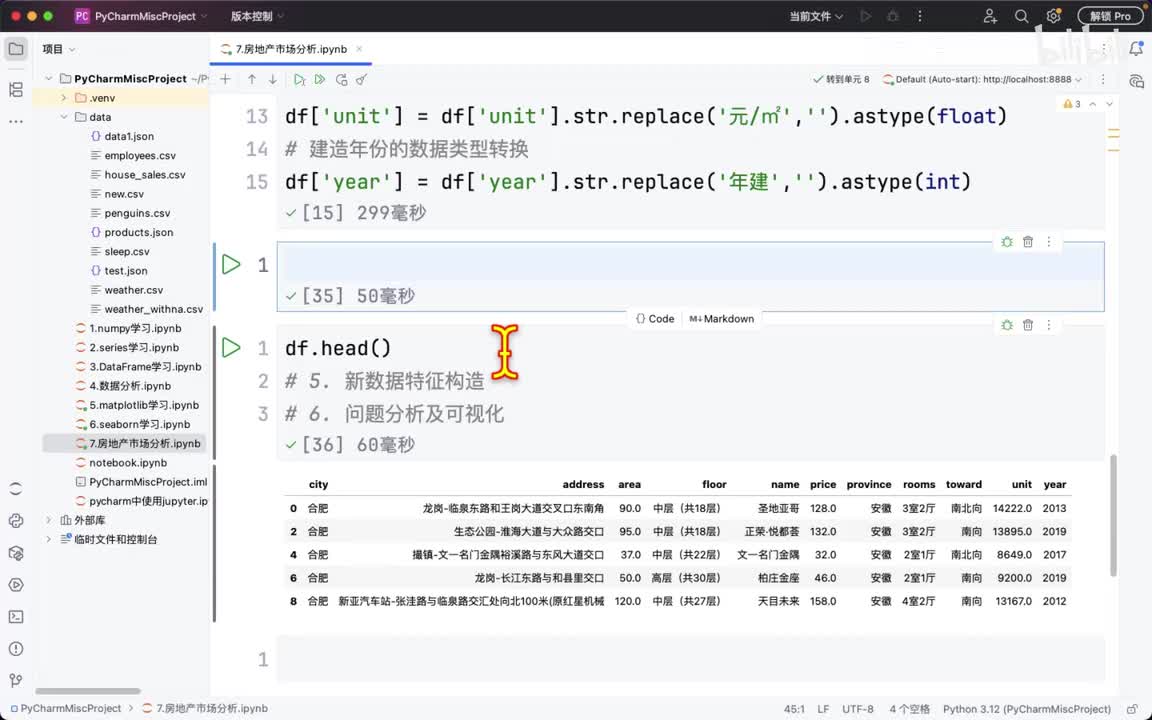Open 6.seaborn学习.ipynb in project tree
The width and height of the screenshot is (1152, 720).
(x=140, y=424)
